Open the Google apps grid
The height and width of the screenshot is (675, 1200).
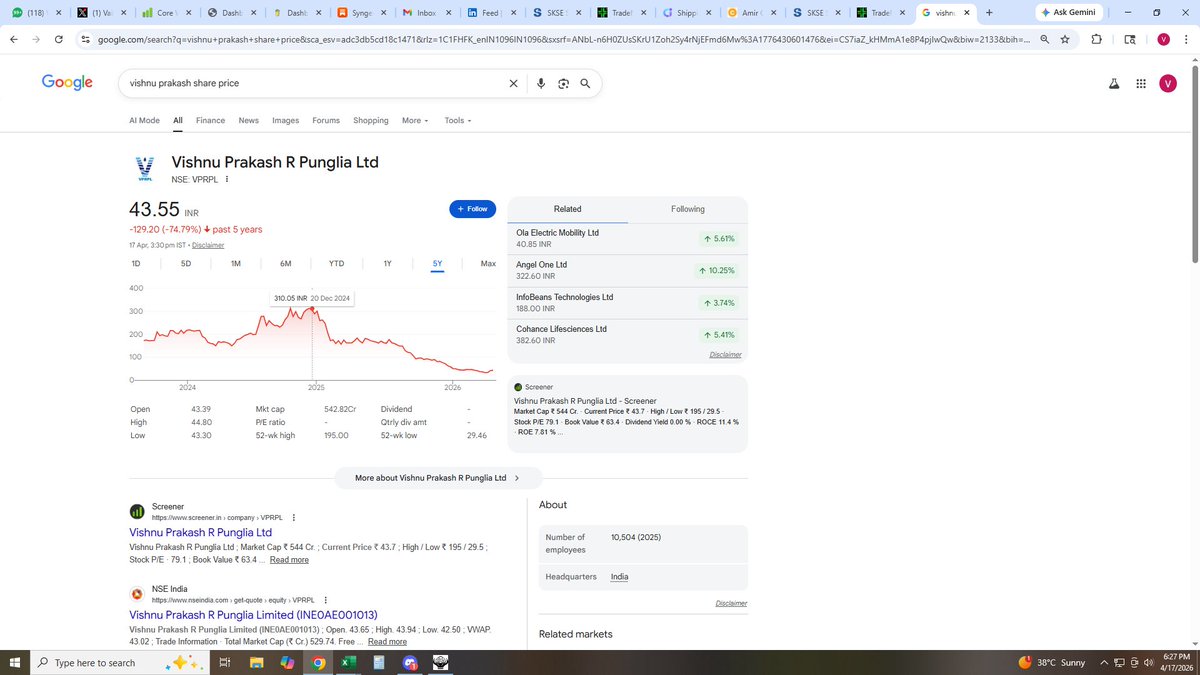coord(1141,84)
